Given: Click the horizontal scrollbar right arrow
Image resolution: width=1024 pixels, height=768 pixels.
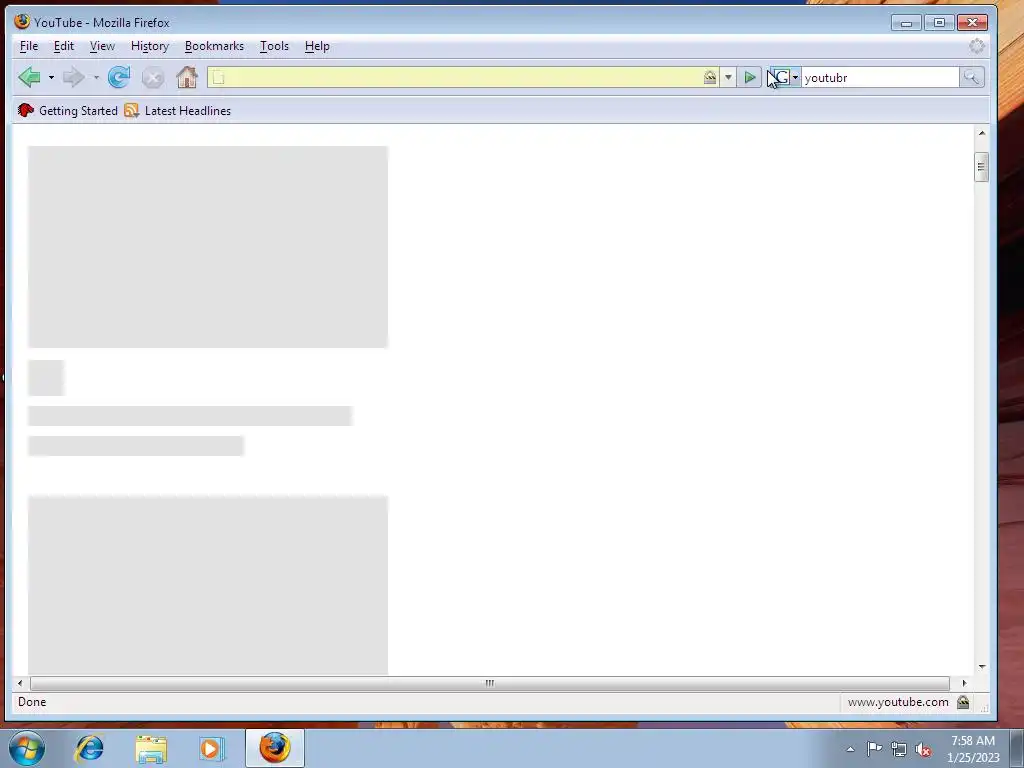Looking at the screenshot, I should [x=964, y=683].
